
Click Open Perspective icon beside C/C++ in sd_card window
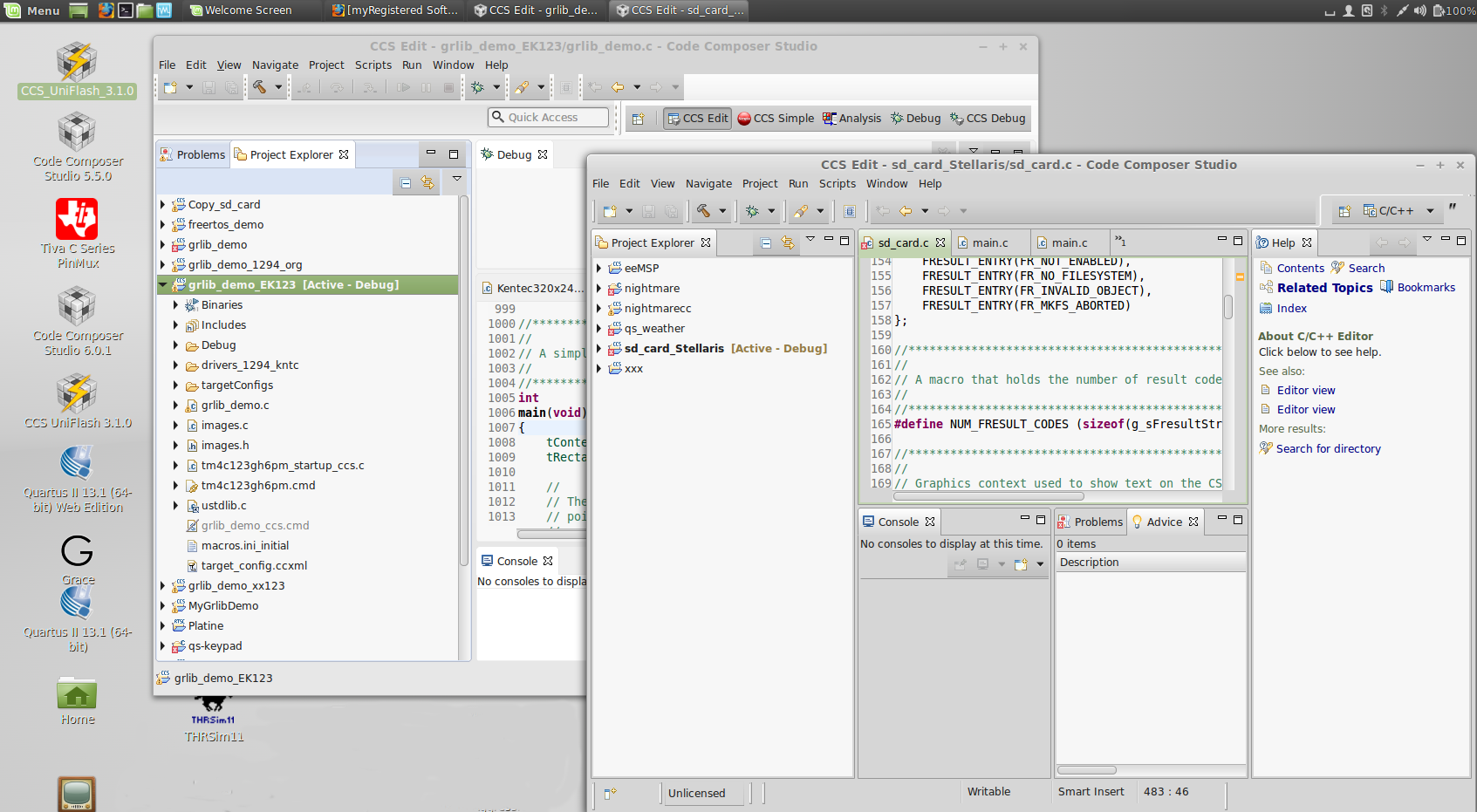click(x=1345, y=211)
